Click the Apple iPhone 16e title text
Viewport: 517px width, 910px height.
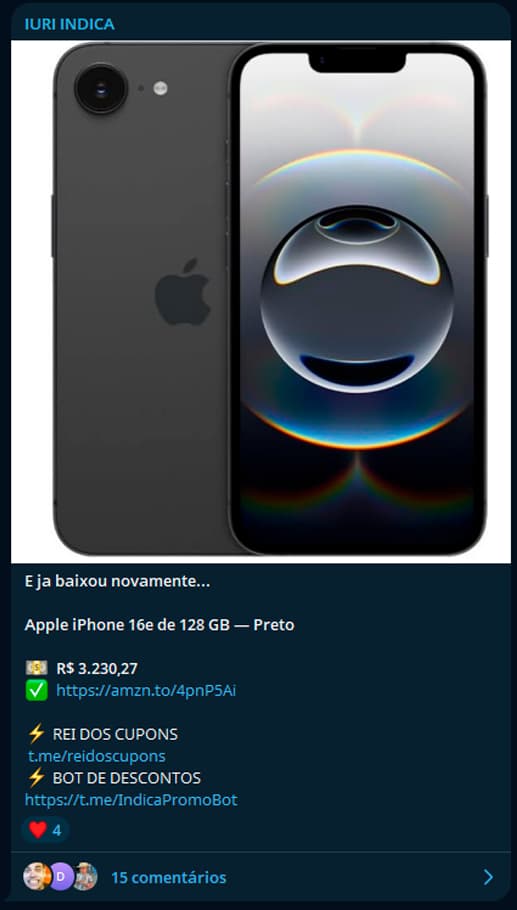point(159,624)
